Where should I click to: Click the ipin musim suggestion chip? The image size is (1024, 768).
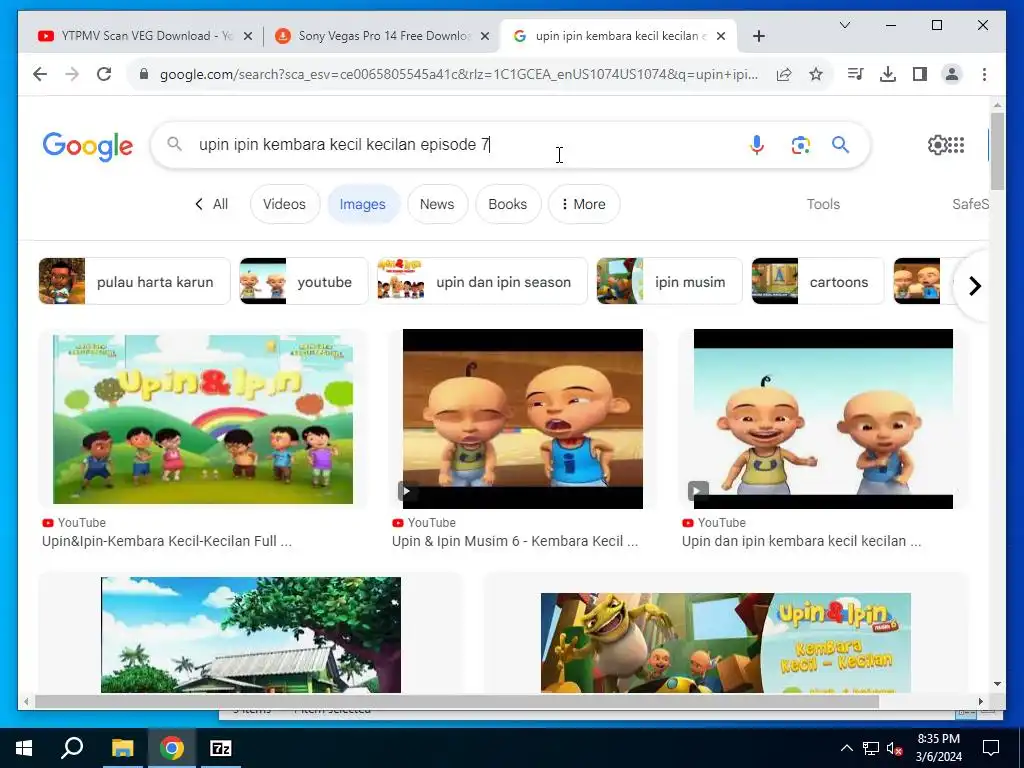click(669, 281)
